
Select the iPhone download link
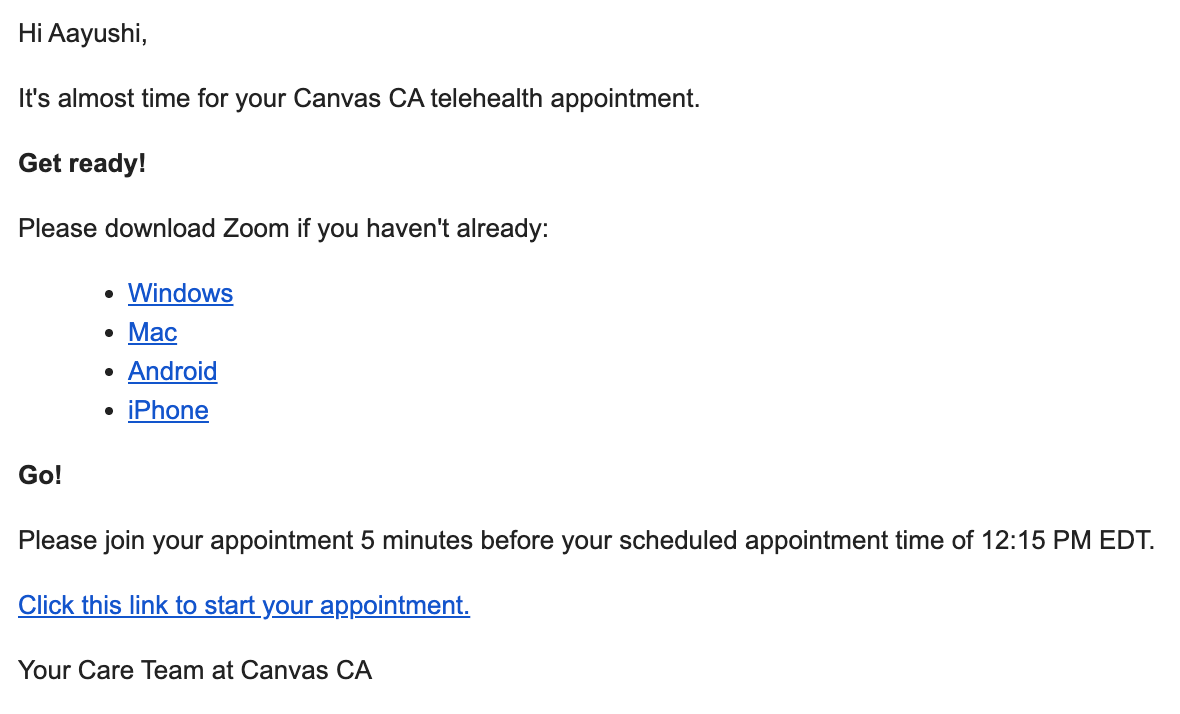(x=168, y=410)
